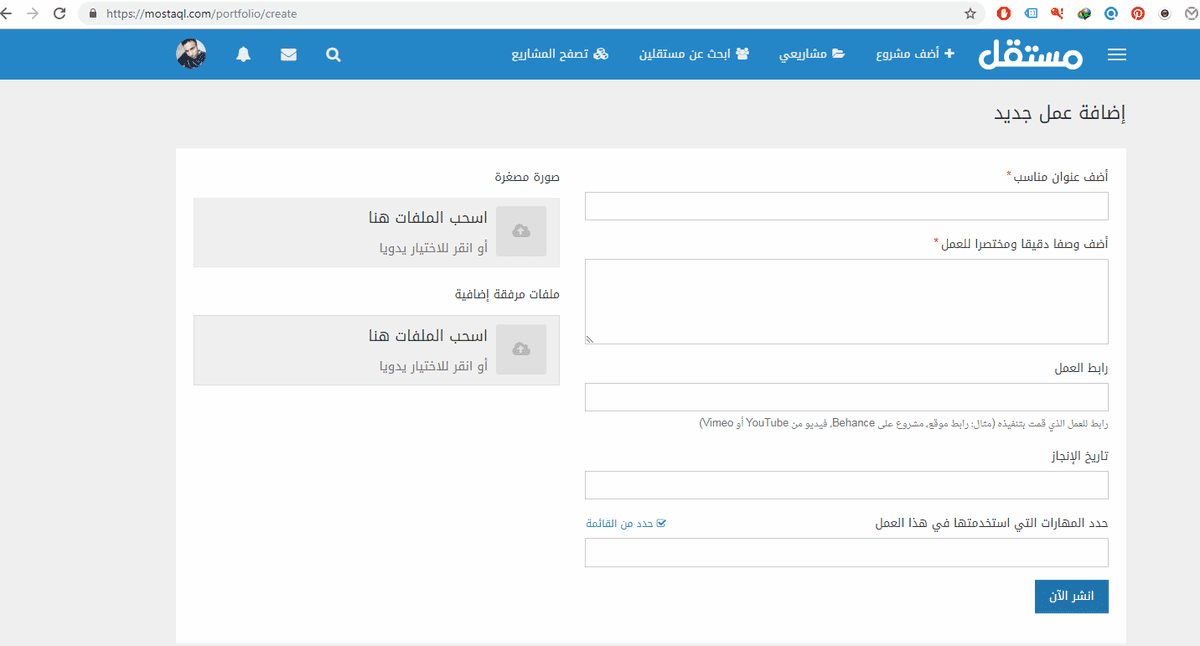Open أضف مشروع menu item
The height and width of the screenshot is (646, 1200).
point(915,54)
